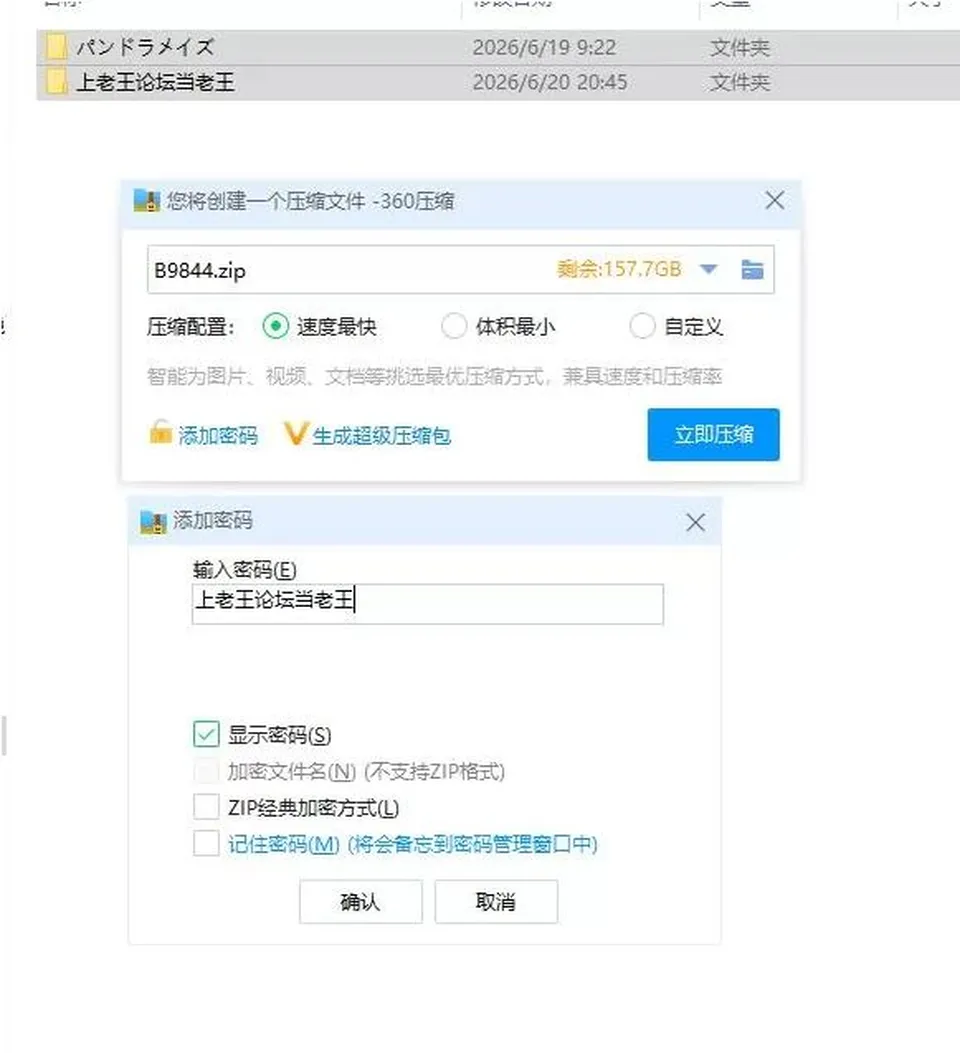Select the パンドラメイズ folder name

(144, 47)
